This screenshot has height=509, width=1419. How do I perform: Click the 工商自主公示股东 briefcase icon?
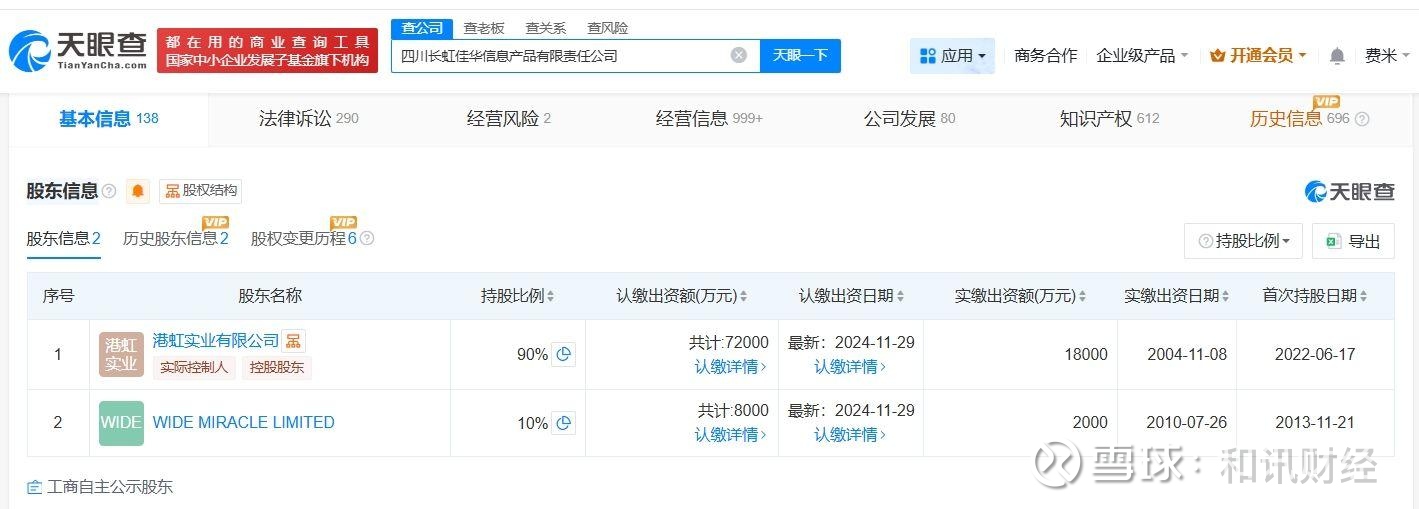[34, 487]
